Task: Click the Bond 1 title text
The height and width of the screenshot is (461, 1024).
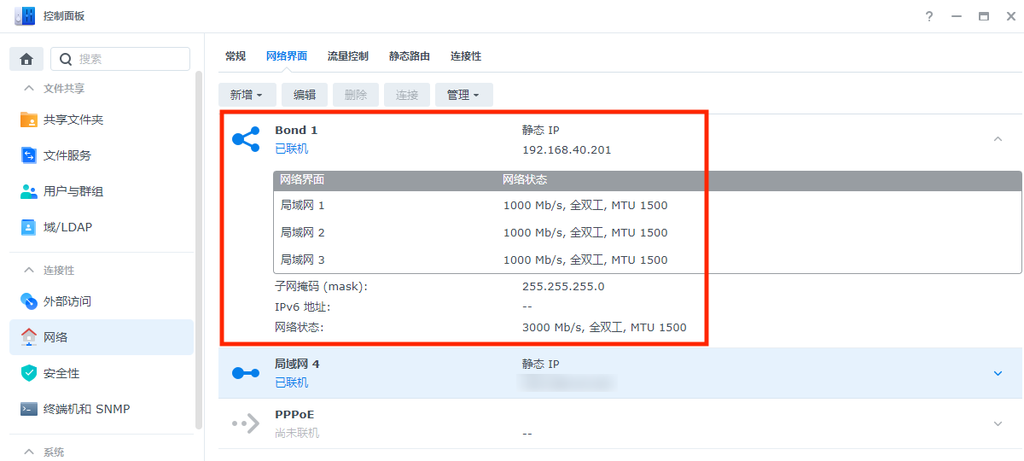Action: pyautogui.click(x=296, y=130)
